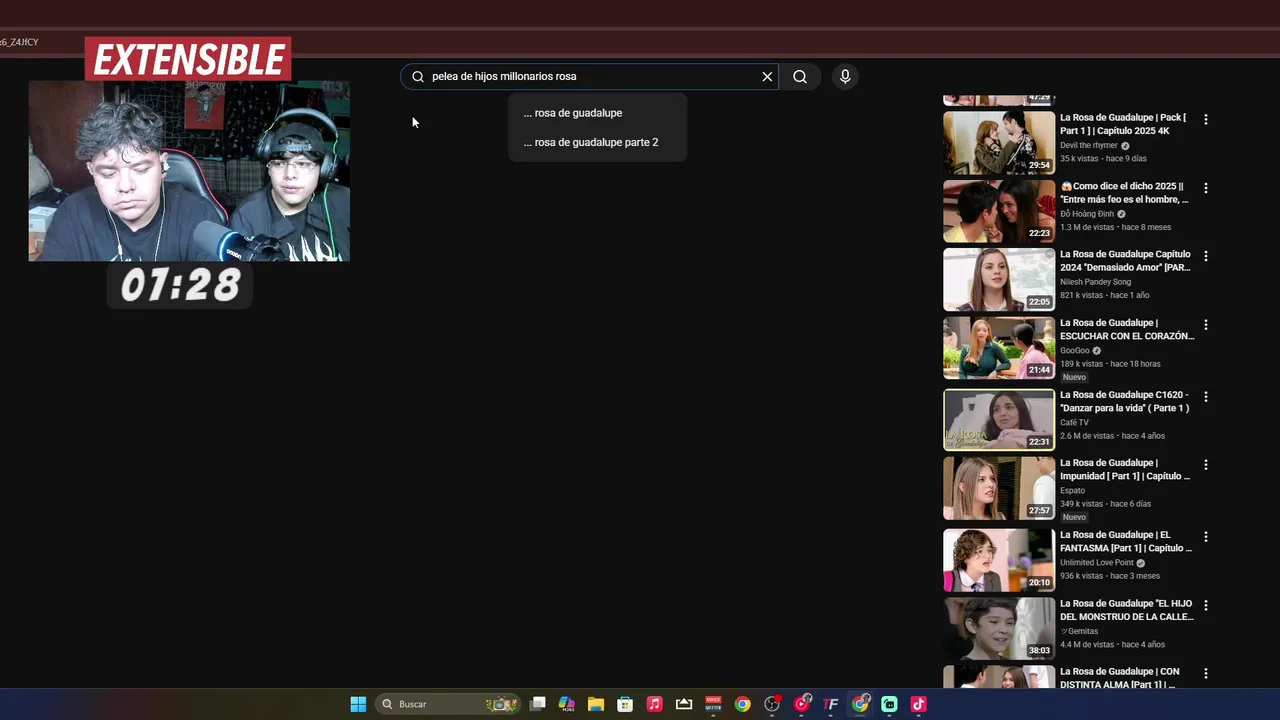Open video title 'Como dice el dicho 2025'
The image size is (1280, 720).
click(1124, 193)
